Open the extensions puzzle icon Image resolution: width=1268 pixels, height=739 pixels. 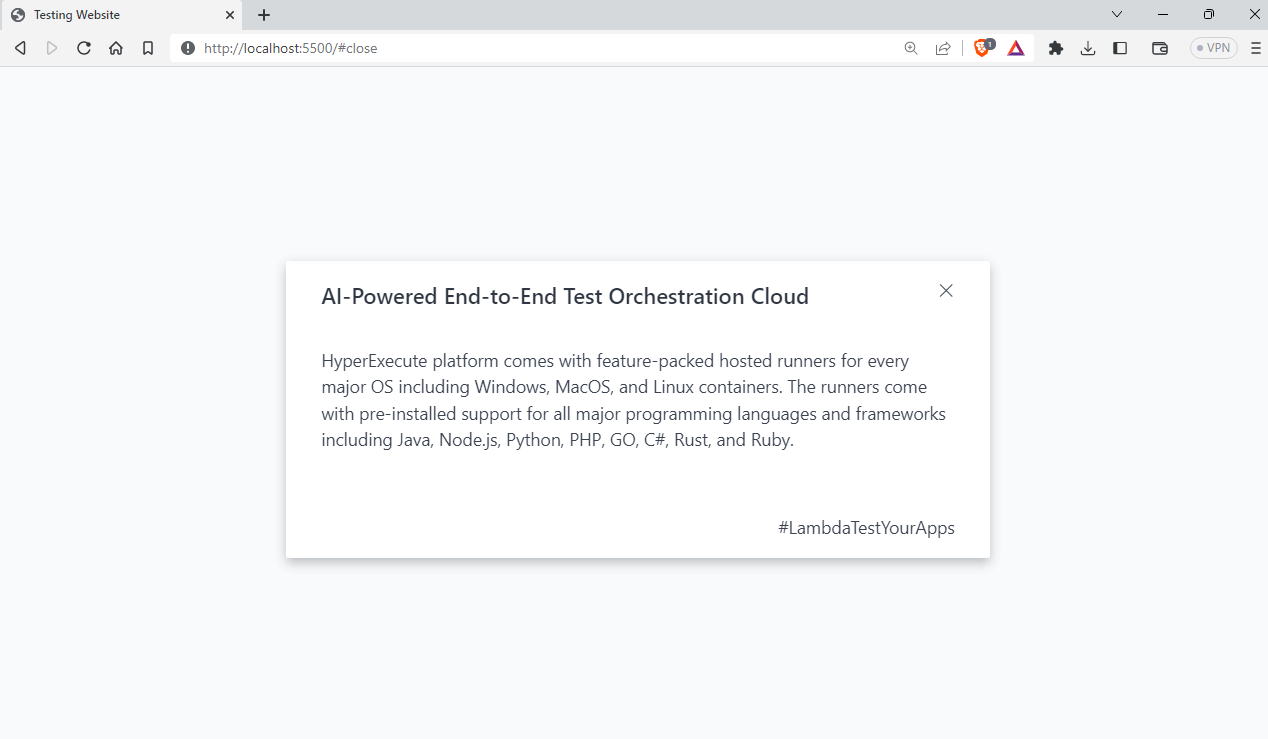[1056, 48]
